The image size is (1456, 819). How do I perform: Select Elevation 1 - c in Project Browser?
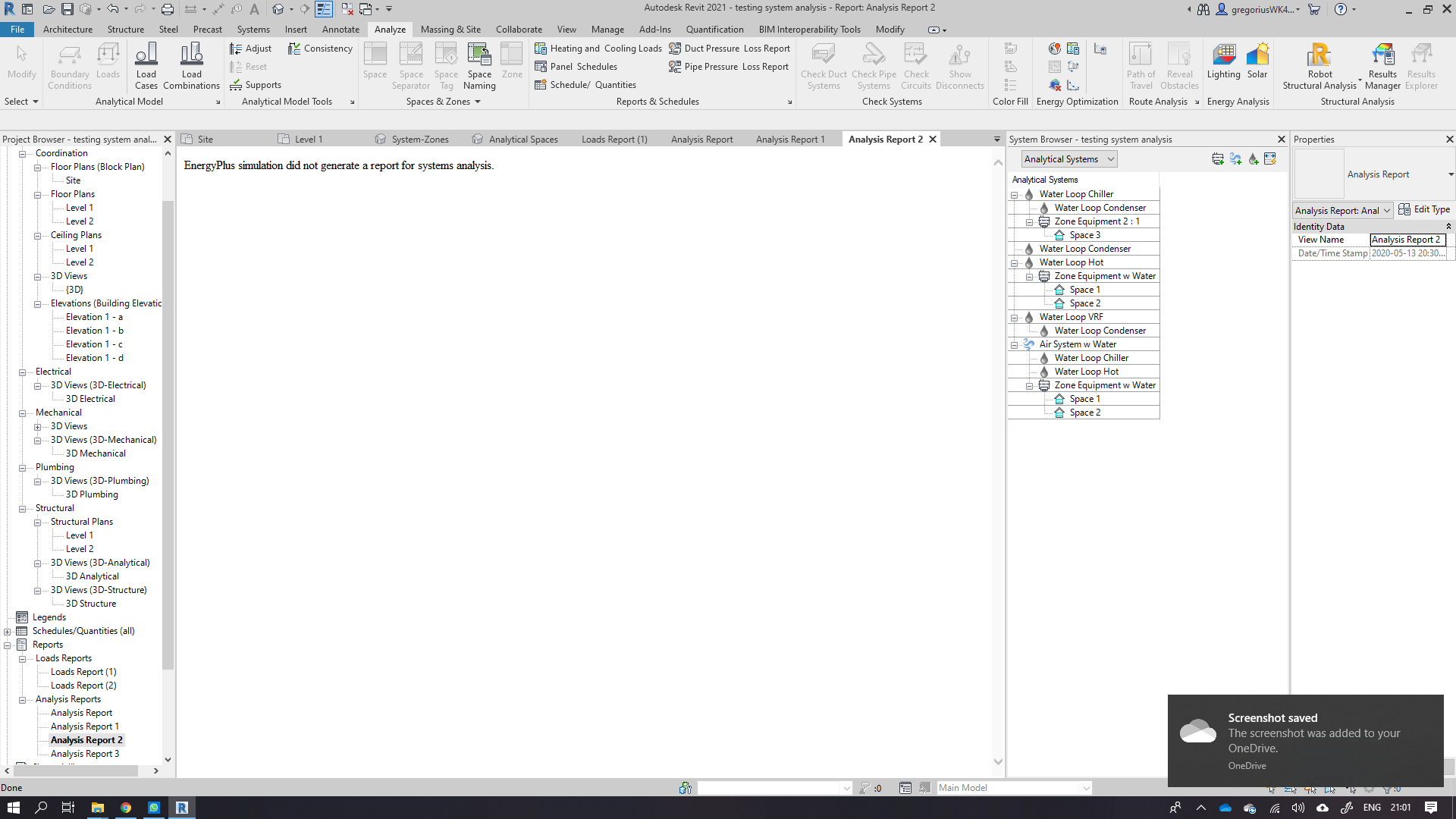(94, 344)
